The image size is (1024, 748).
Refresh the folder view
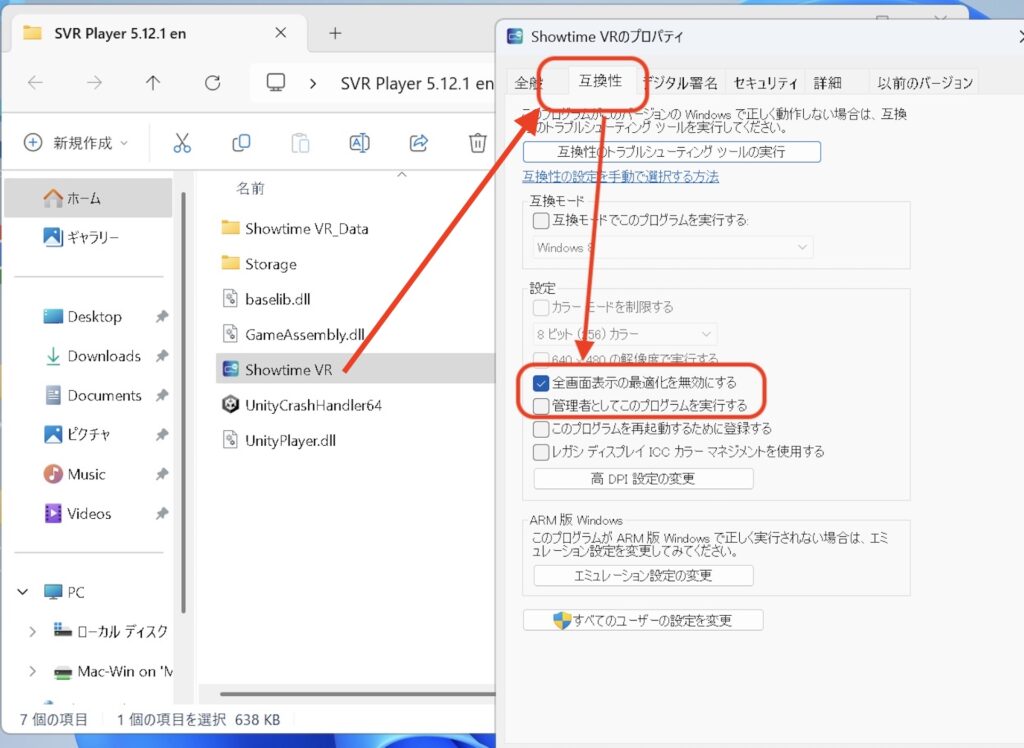(212, 82)
